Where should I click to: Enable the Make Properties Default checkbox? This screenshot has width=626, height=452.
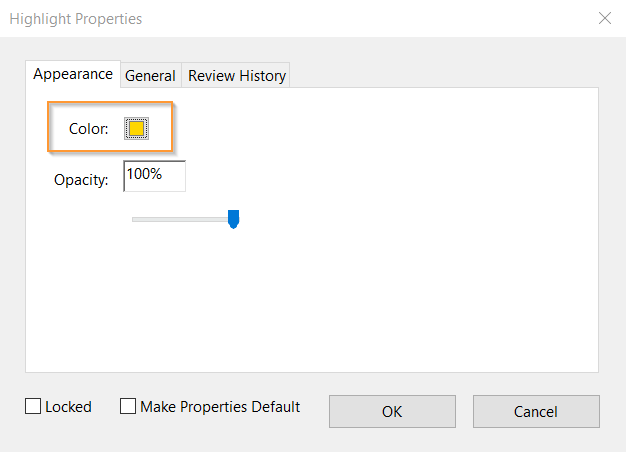pos(128,406)
